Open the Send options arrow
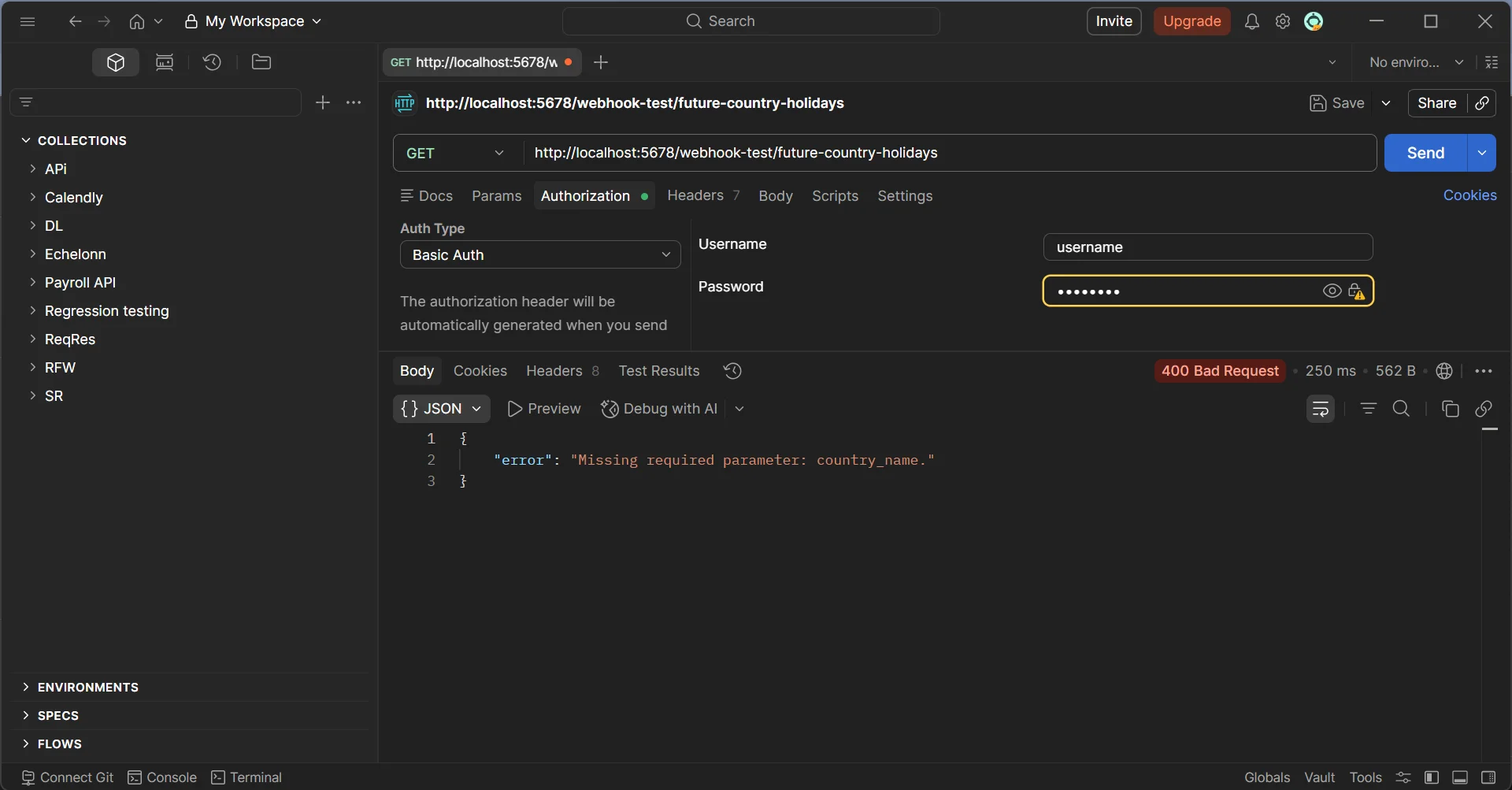This screenshot has height=790, width=1512. pos(1482,153)
